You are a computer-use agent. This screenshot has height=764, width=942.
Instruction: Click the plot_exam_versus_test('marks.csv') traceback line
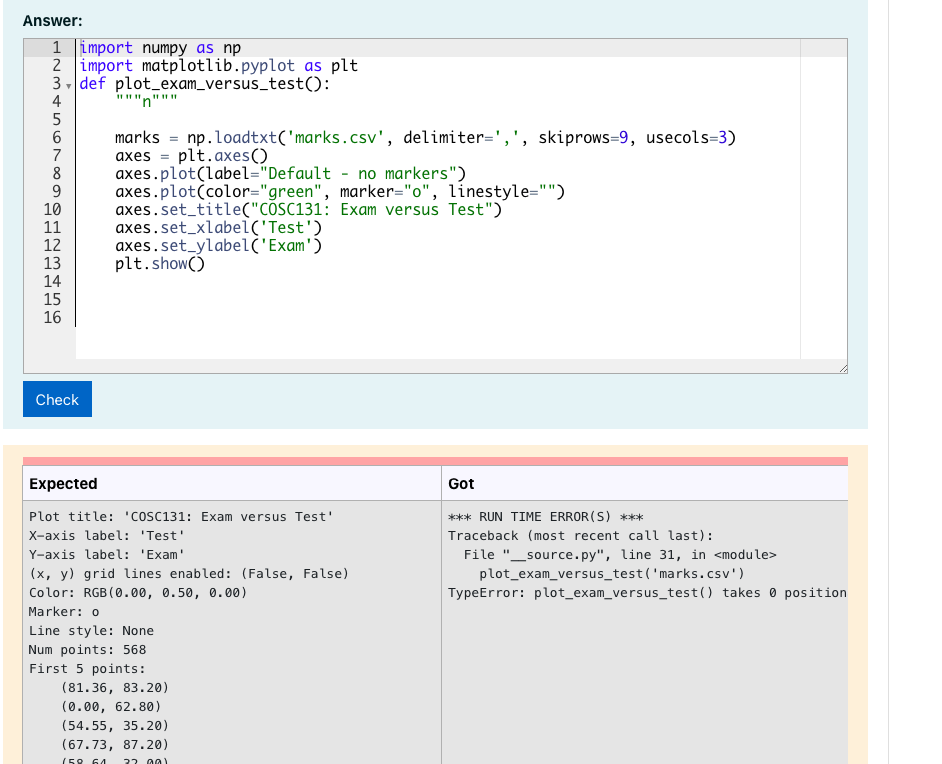[612, 574]
